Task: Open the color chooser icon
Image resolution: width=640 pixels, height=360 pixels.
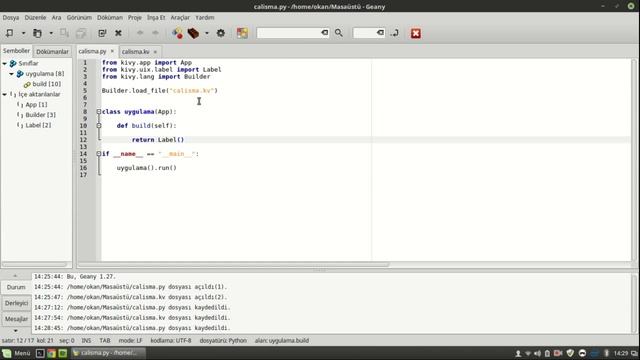Action: 242,33
